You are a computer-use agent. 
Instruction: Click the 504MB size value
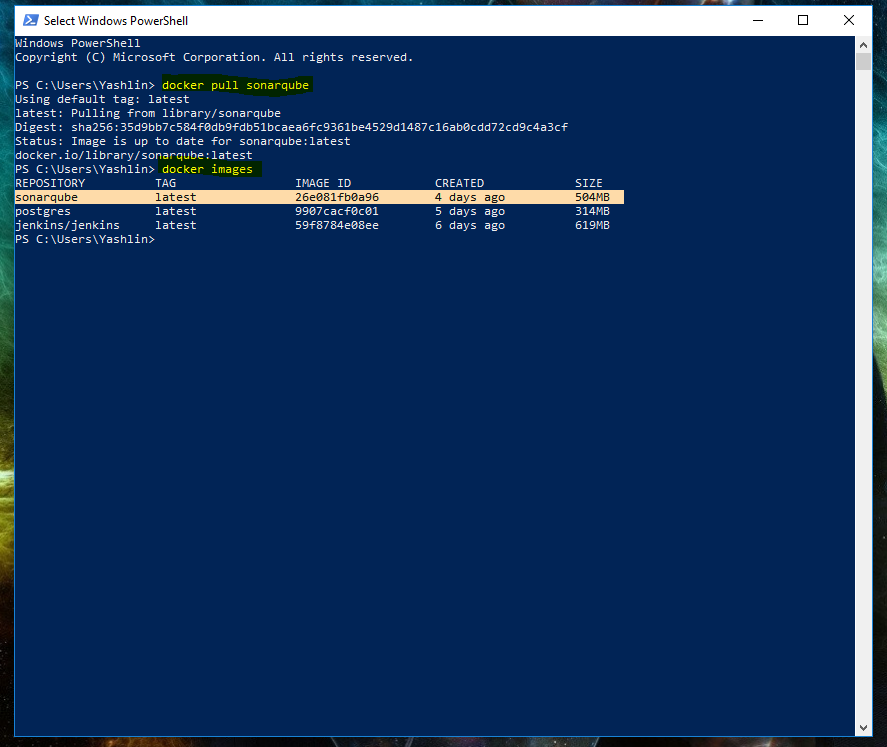[592, 197]
